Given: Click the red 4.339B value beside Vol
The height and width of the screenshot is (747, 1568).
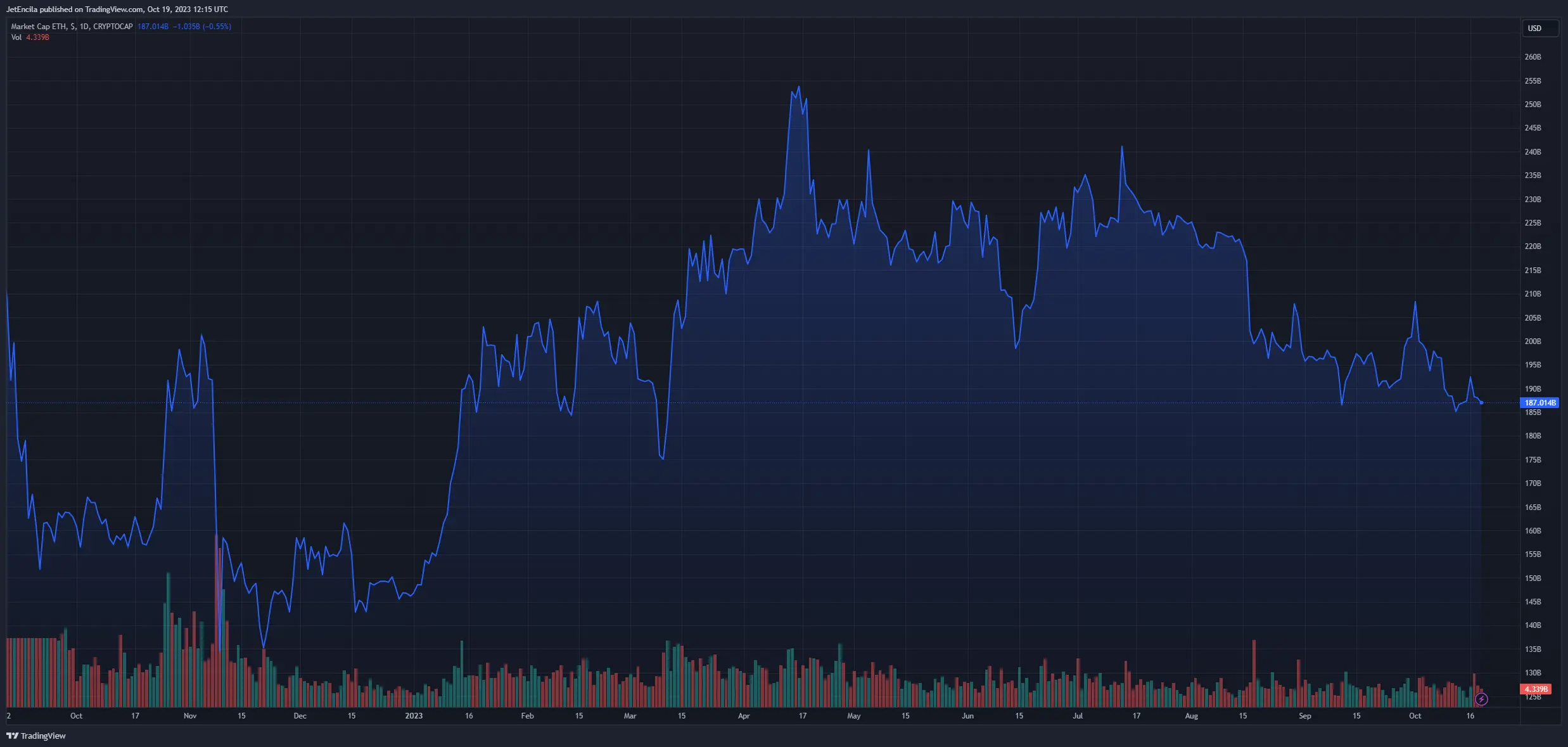Looking at the screenshot, I should 37,37.
